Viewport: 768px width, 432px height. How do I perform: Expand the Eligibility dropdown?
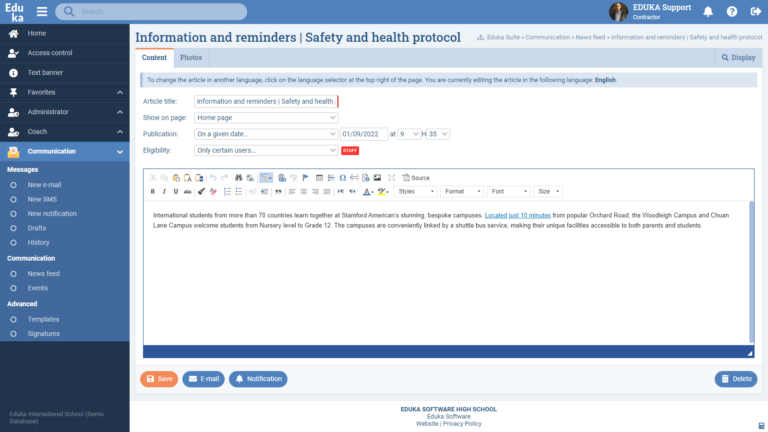point(266,150)
